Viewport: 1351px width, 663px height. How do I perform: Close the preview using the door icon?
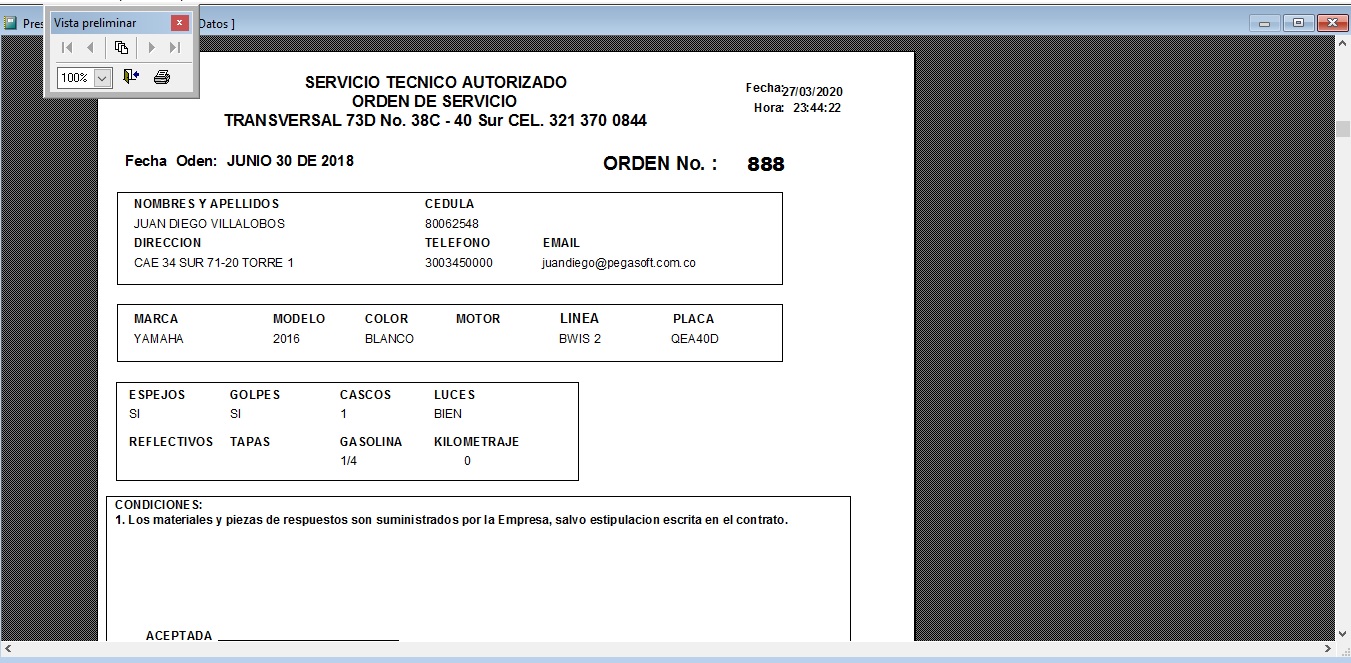(131, 77)
